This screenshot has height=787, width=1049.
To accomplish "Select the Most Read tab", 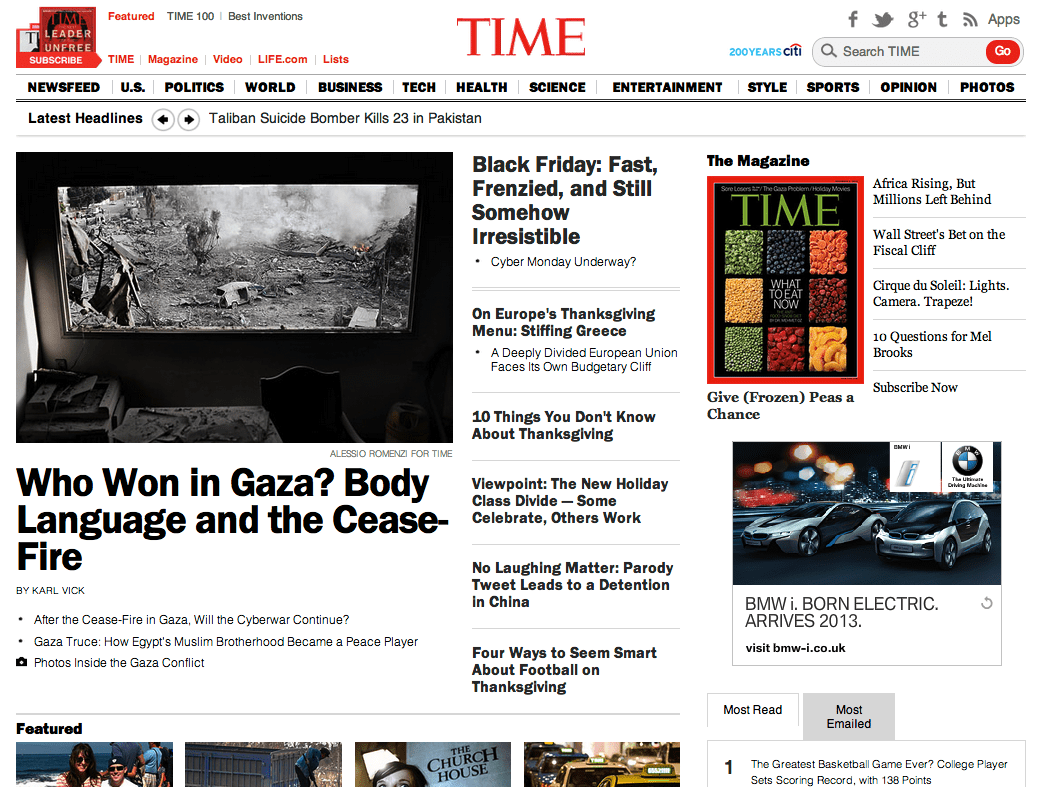I will point(752,710).
